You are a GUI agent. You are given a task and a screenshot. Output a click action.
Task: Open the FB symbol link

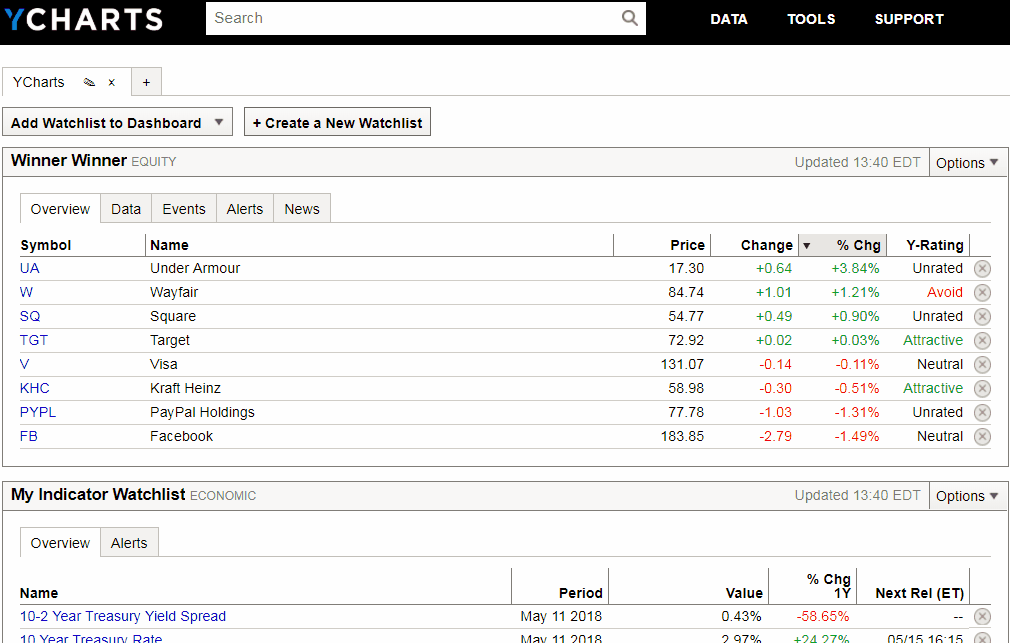[x=28, y=436]
